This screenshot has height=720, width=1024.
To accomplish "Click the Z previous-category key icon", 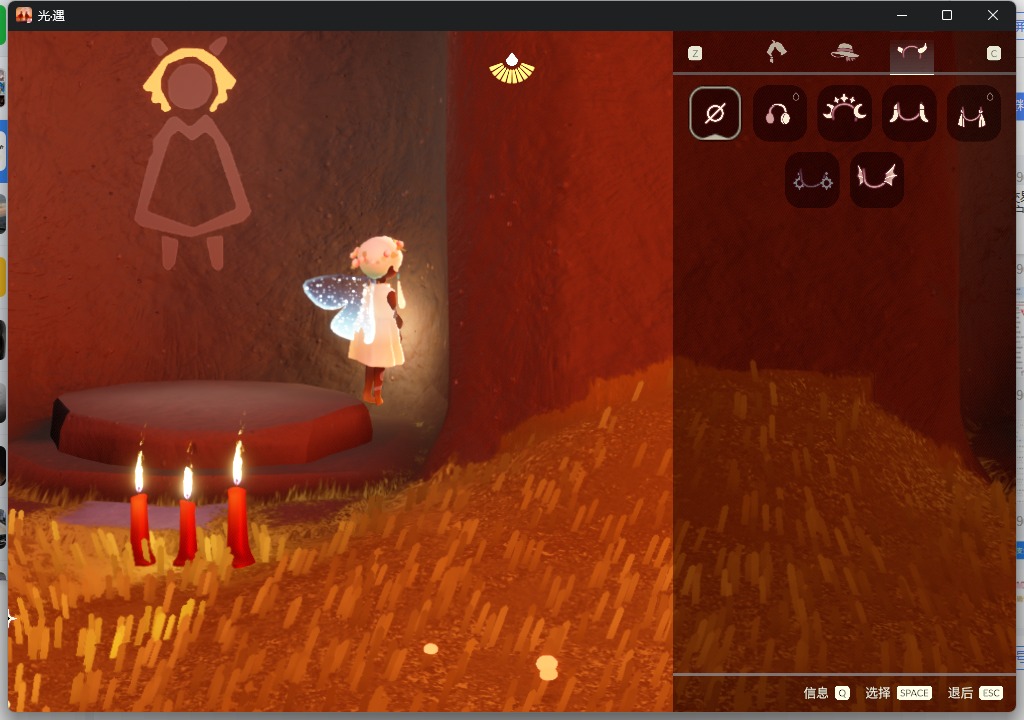I will (695, 54).
